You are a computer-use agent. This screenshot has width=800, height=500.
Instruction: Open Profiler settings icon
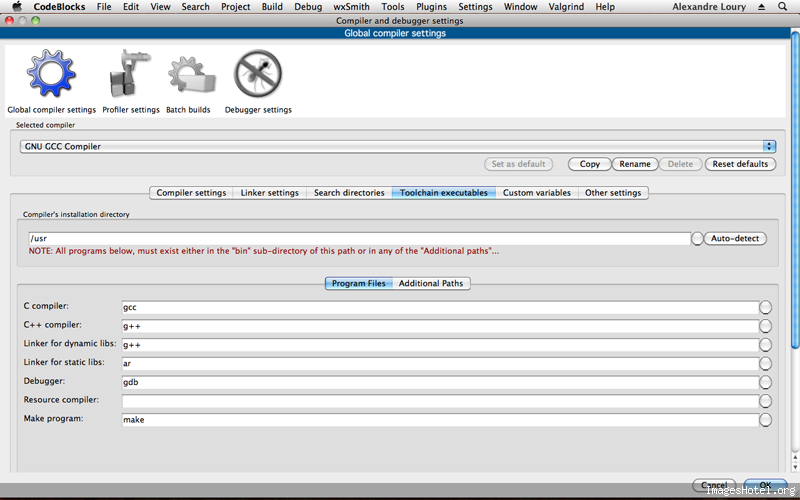(x=130, y=74)
